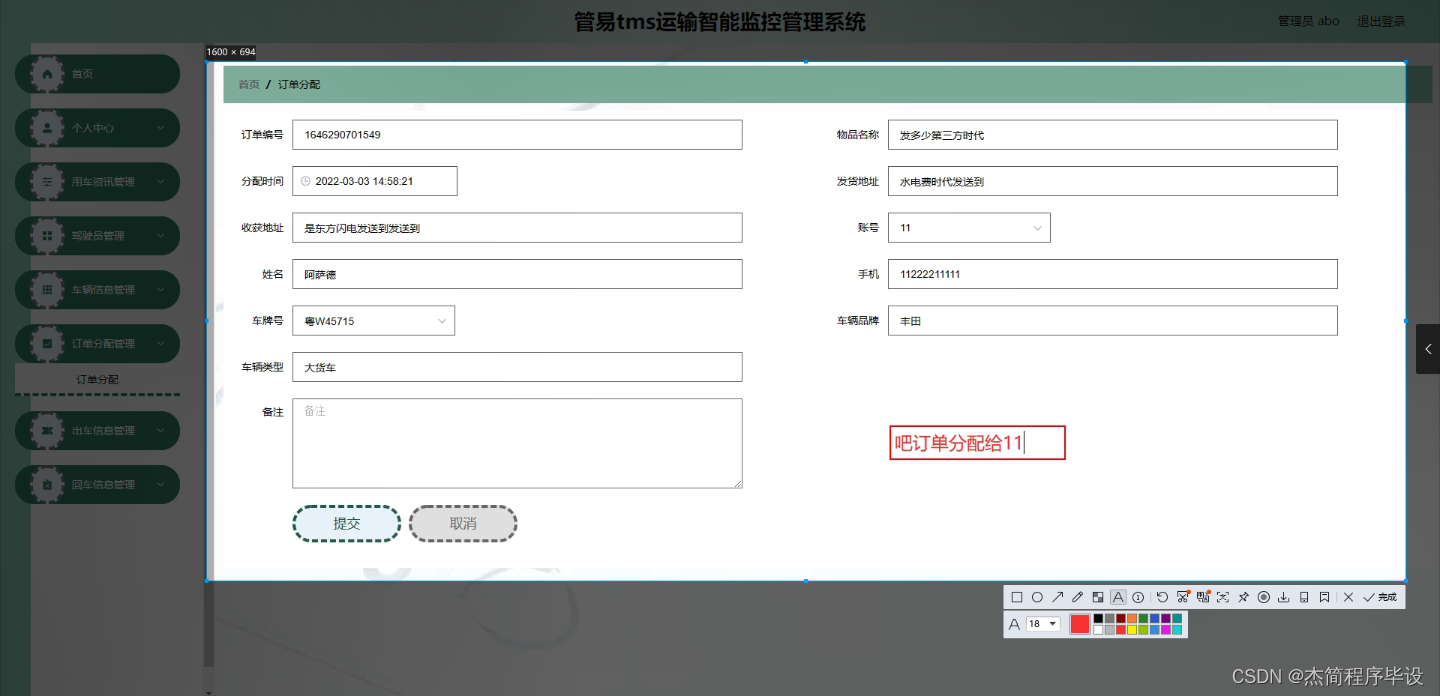Expand the 出车信息管理 sidebar menu
1440x696 pixels.
[97, 431]
